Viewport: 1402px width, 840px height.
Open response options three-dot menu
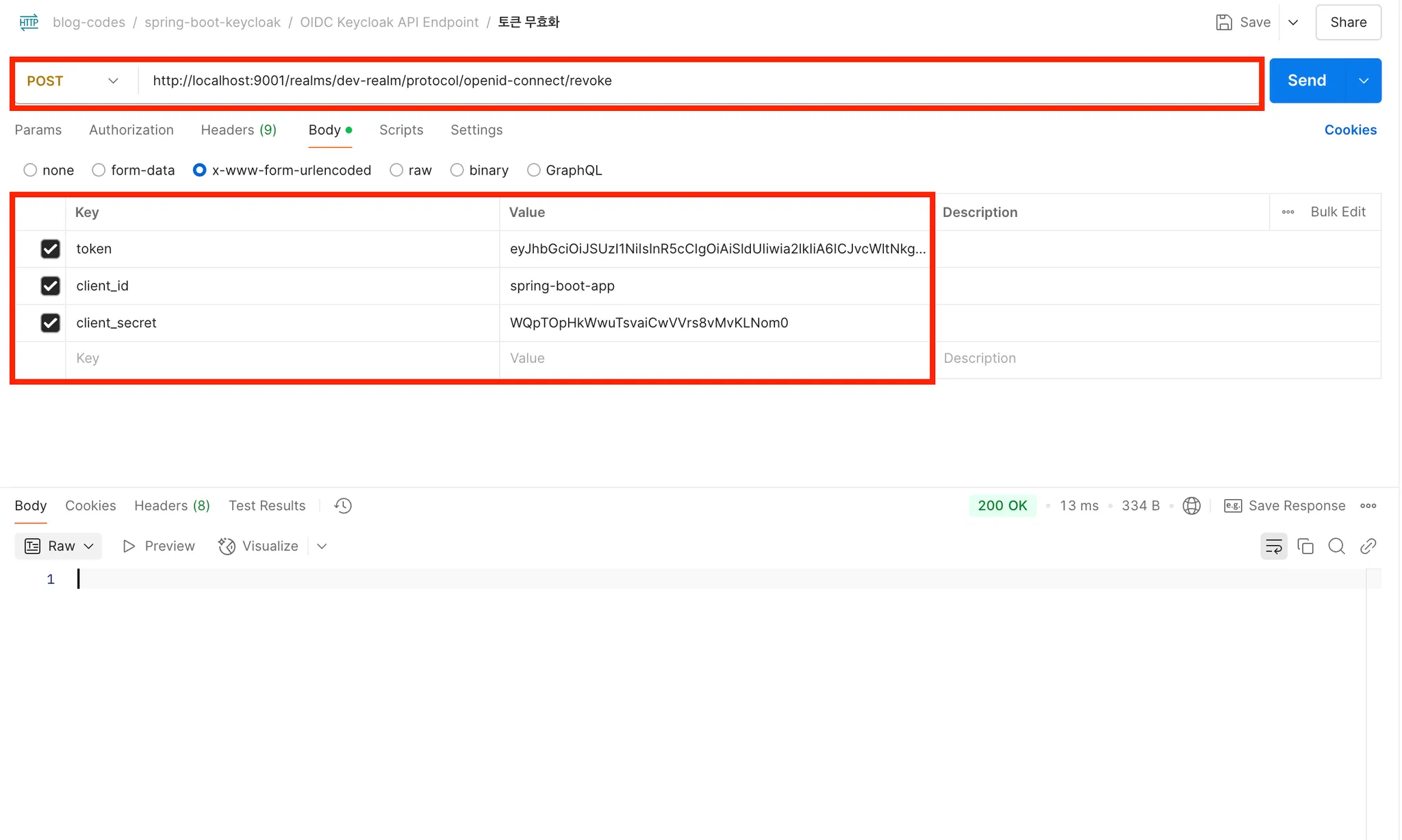click(x=1368, y=505)
